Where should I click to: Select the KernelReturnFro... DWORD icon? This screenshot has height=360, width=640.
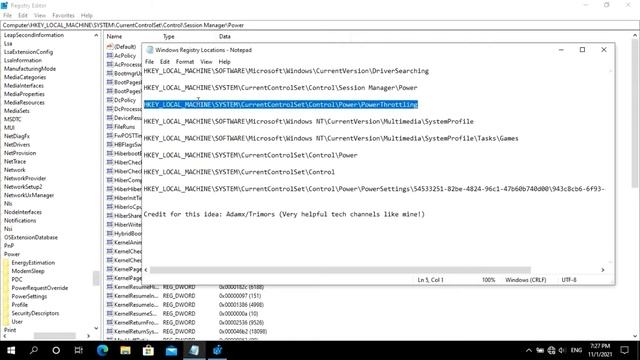109,322
